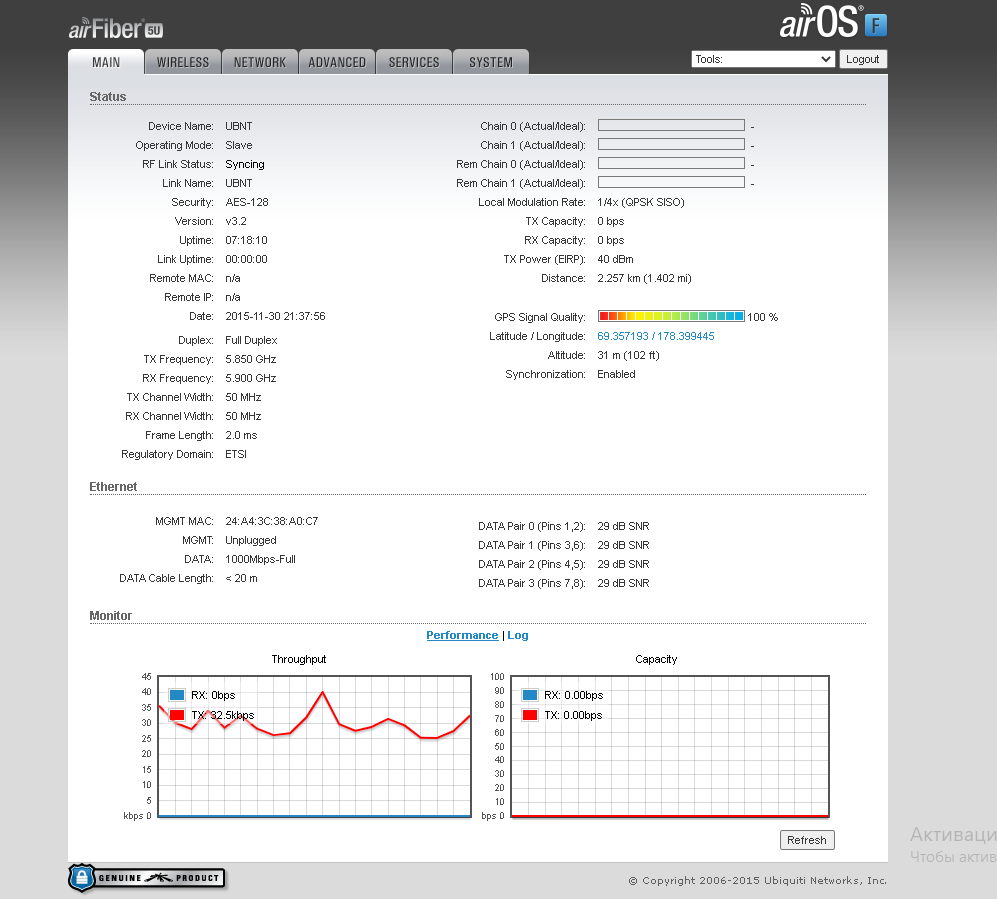Click the Genuine Product badge
This screenshot has width=997, height=899.
click(x=147, y=878)
